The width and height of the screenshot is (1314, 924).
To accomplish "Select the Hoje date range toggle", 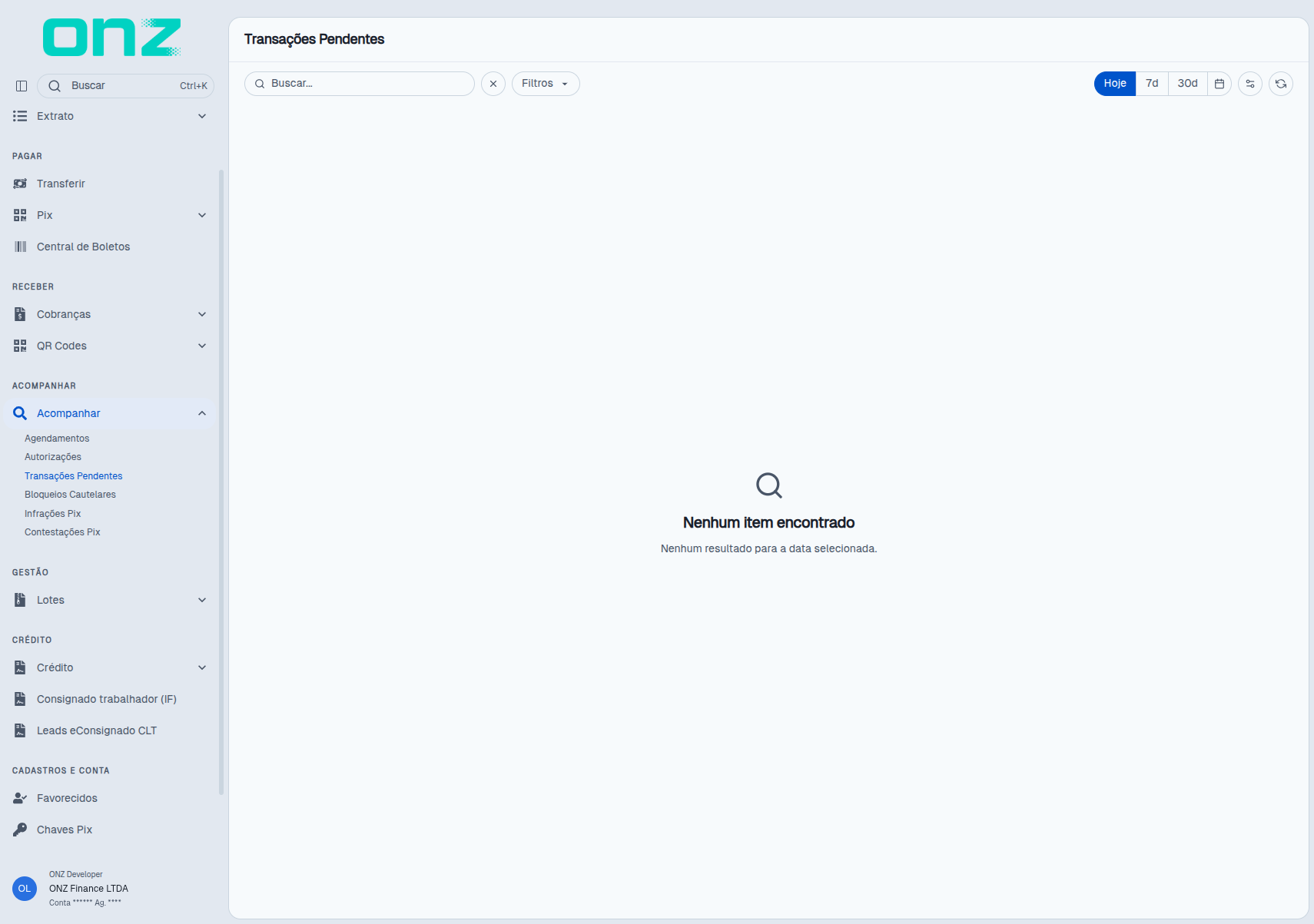I will coord(1115,84).
